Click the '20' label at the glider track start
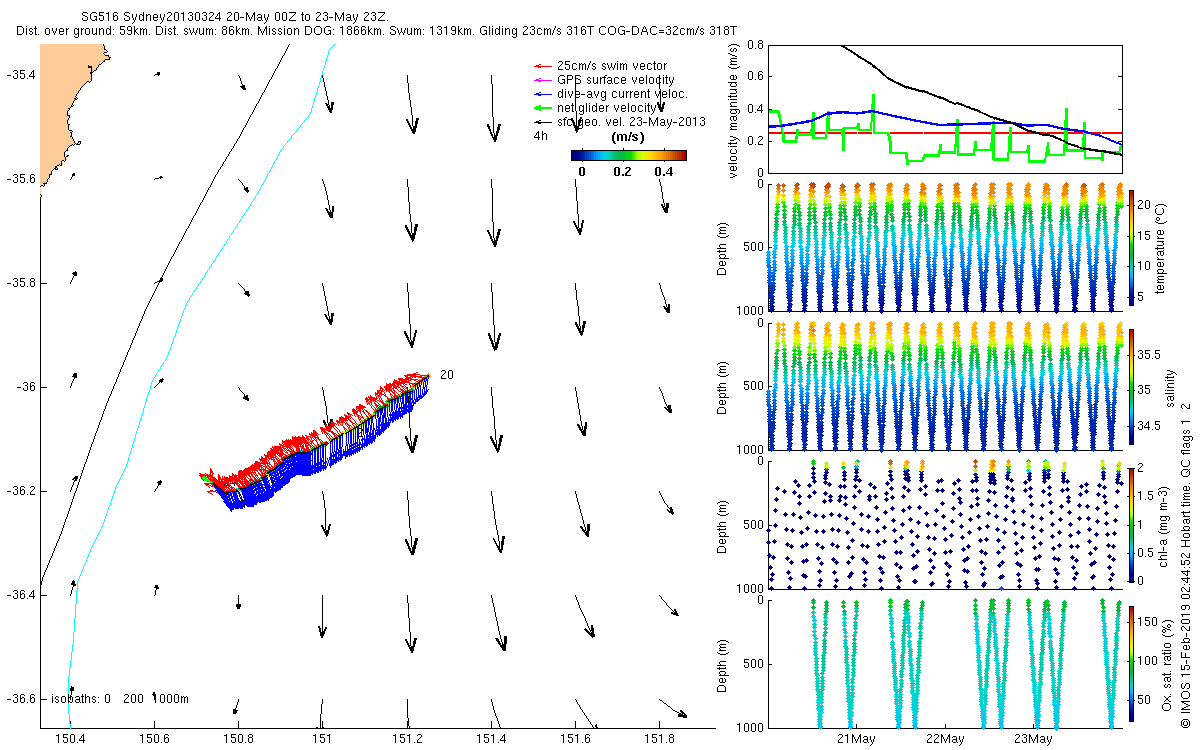 click(447, 375)
